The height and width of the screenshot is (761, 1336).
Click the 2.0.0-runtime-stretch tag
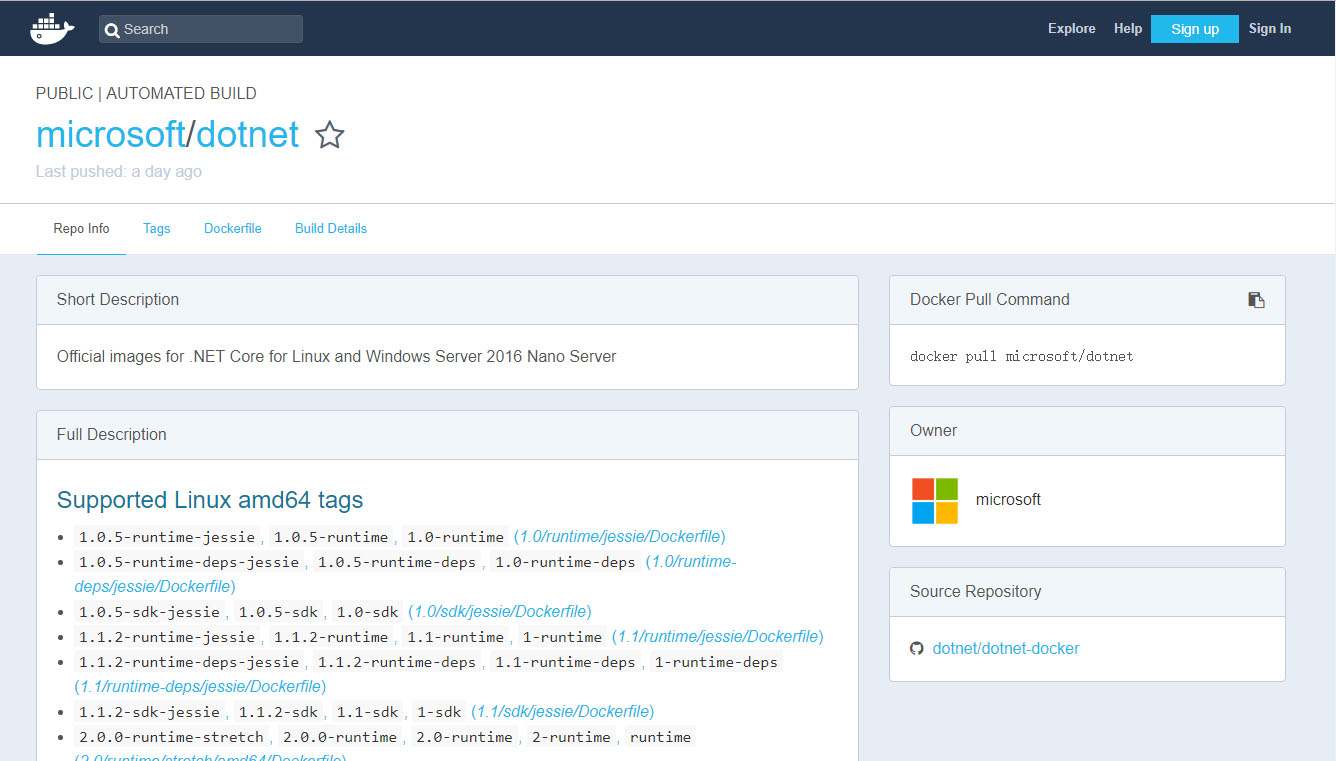pyautogui.click(x=171, y=737)
